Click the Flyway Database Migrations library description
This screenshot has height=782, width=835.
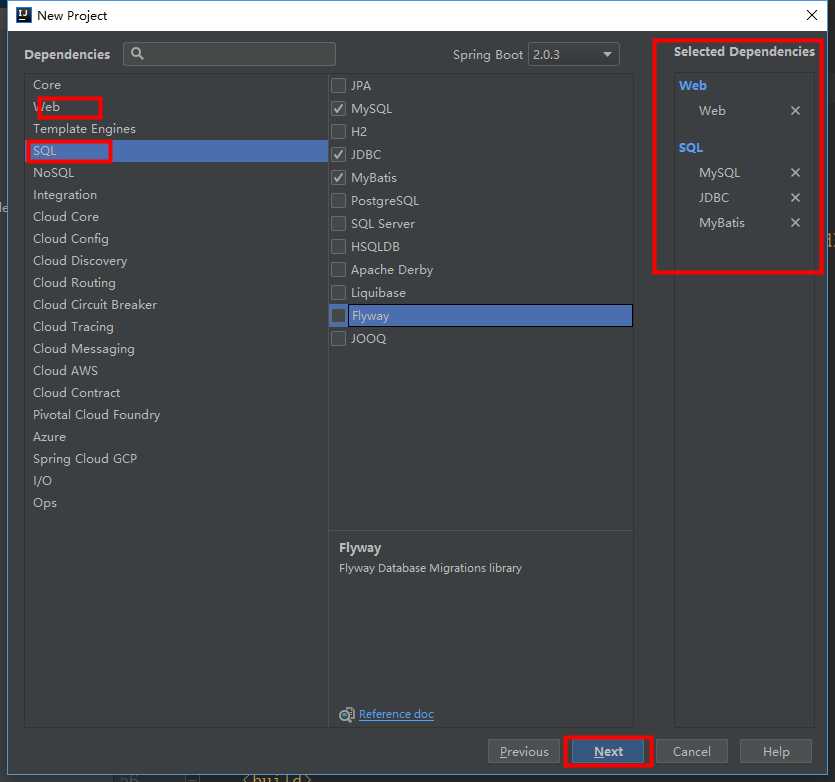click(430, 568)
